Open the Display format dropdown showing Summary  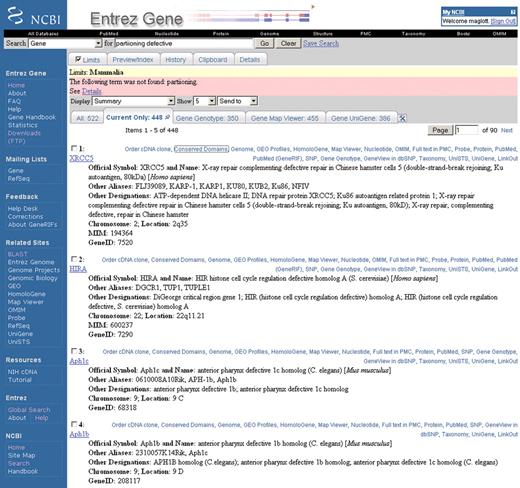pyautogui.click(x=133, y=101)
